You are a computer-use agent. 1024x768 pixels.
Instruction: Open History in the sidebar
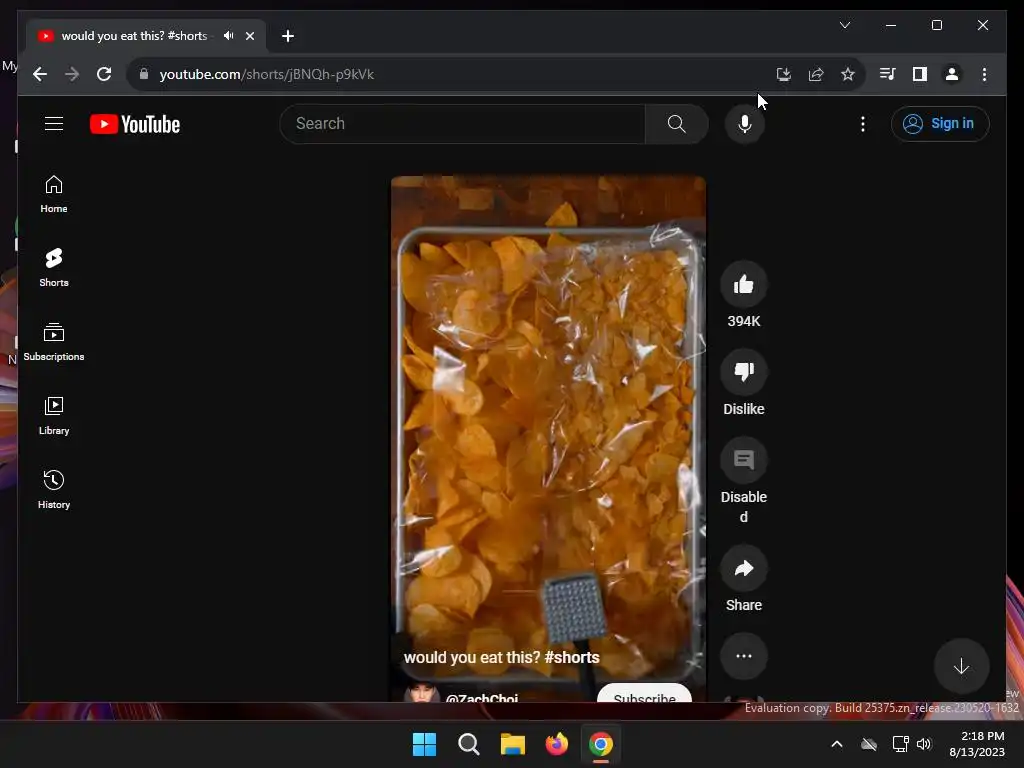(54, 490)
